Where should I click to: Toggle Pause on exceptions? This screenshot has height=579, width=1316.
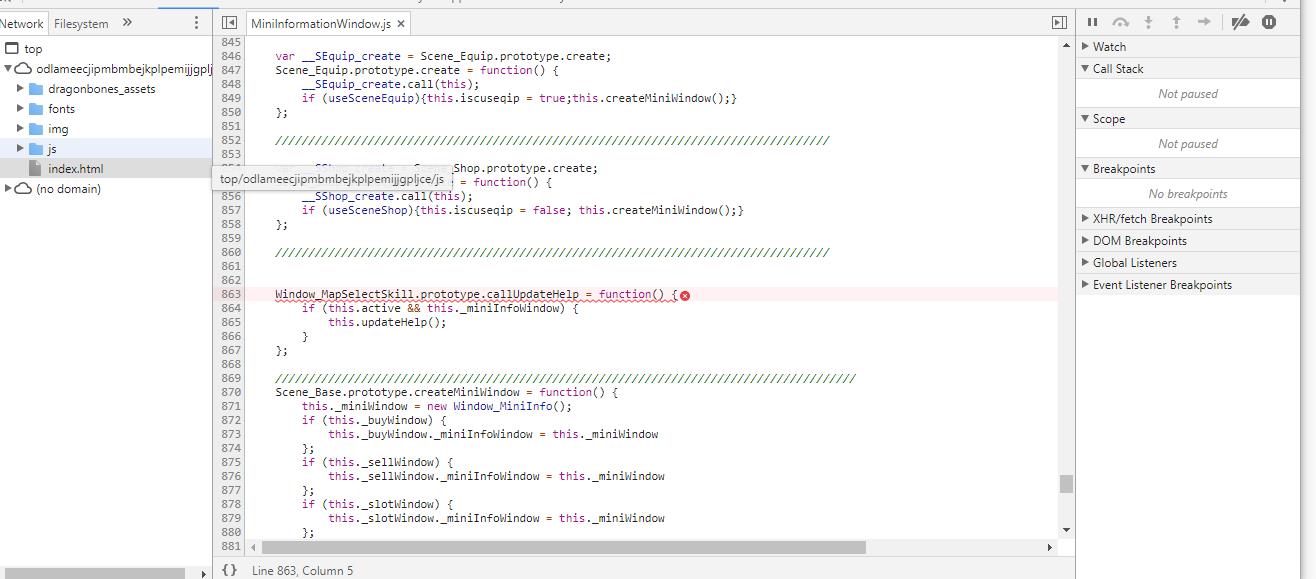pos(1269,22)
